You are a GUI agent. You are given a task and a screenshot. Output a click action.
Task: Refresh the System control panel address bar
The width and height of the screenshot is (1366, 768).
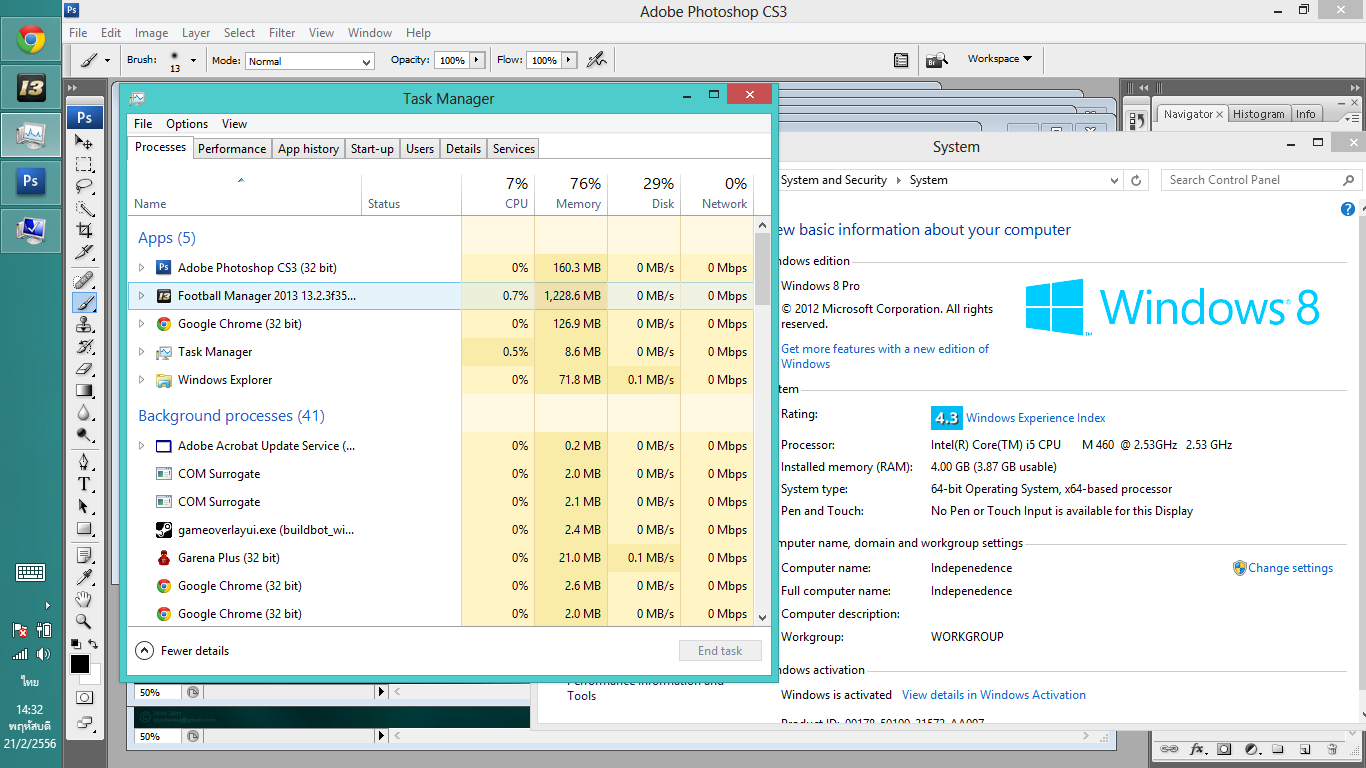coord(1136,181)
